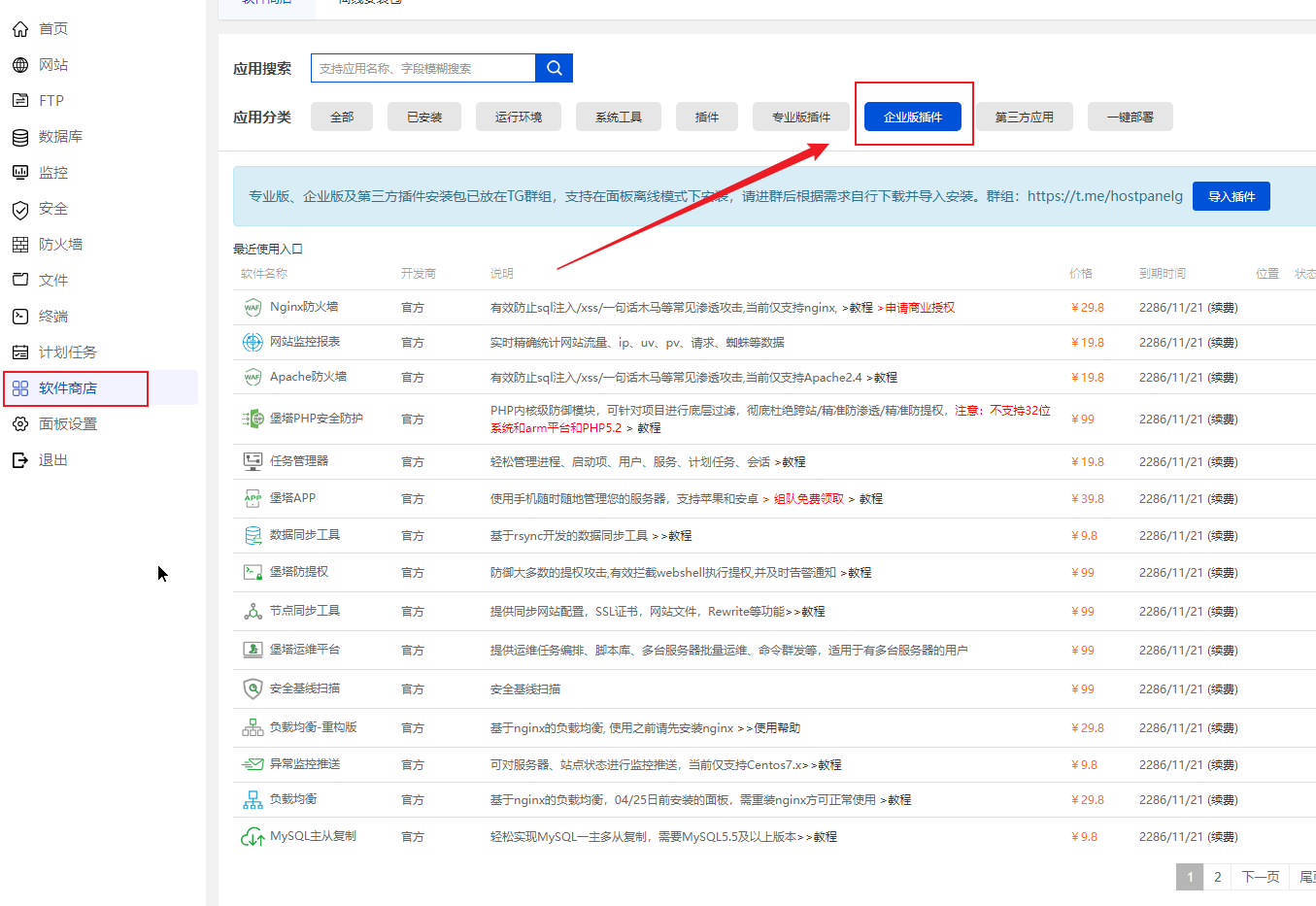Screen dimensions: 1316x906
Task: Click the home icon in sidebar
Action: (x=20, y=29)
